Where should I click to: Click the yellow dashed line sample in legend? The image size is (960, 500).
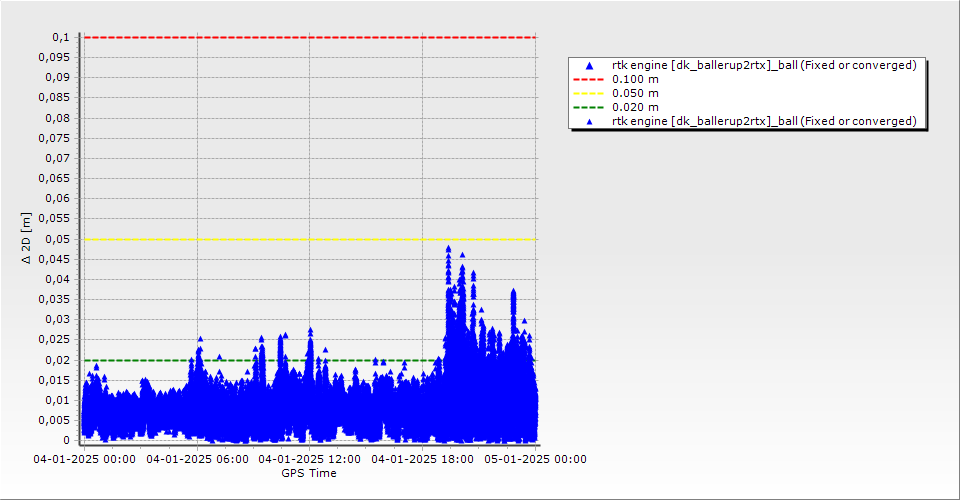pos(589,93)
